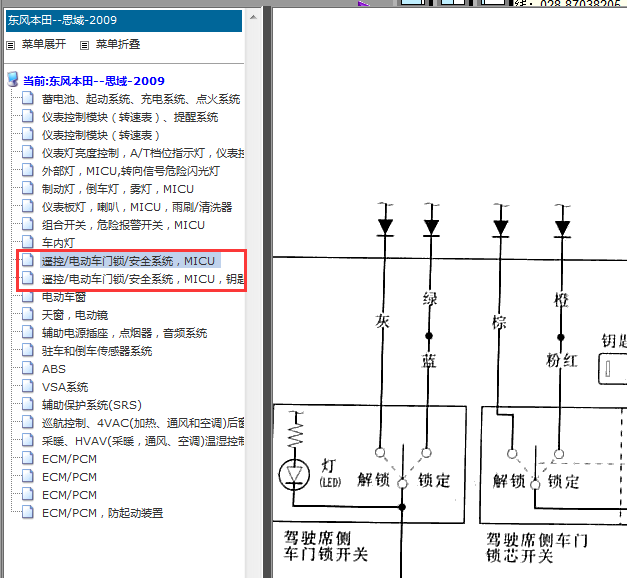The height and width of the screenshot is (578, 627).
Task: Click page icon next to 天窗，电动镜
Action: [x=28, y=314]
